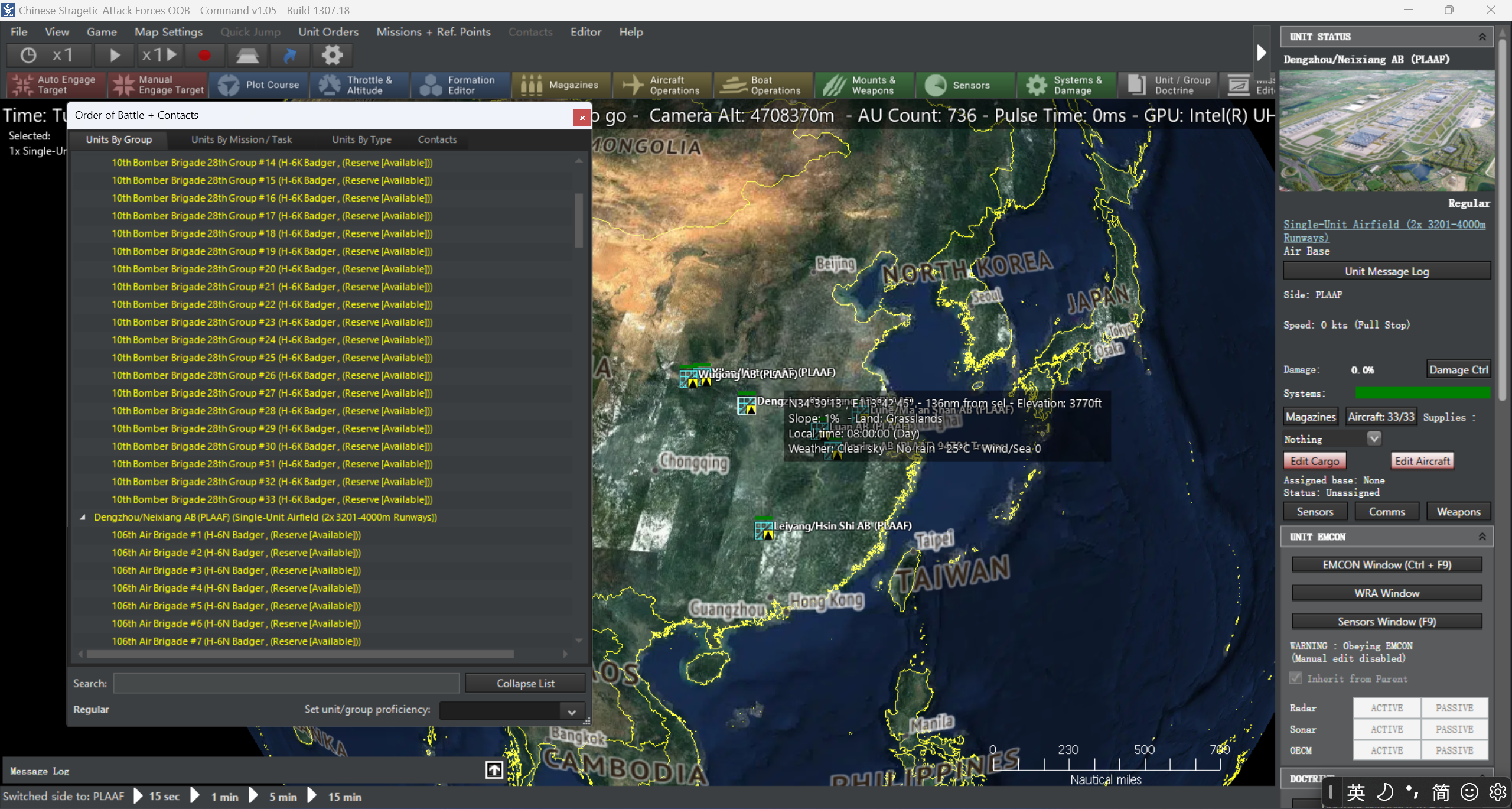Set OECM to ACTIVE
The width and height of the screenshot is (1512, 809).
[1386, 750]
